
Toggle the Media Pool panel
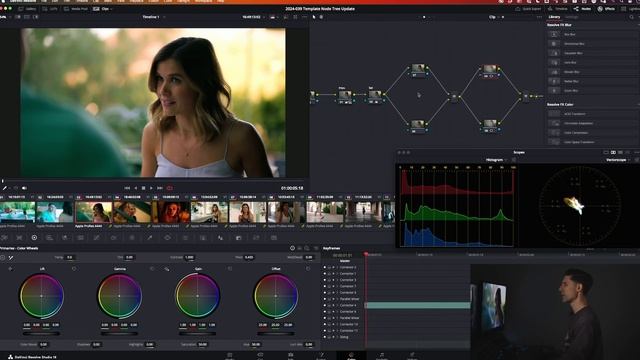pyautogui.click(x=76, y=9)
